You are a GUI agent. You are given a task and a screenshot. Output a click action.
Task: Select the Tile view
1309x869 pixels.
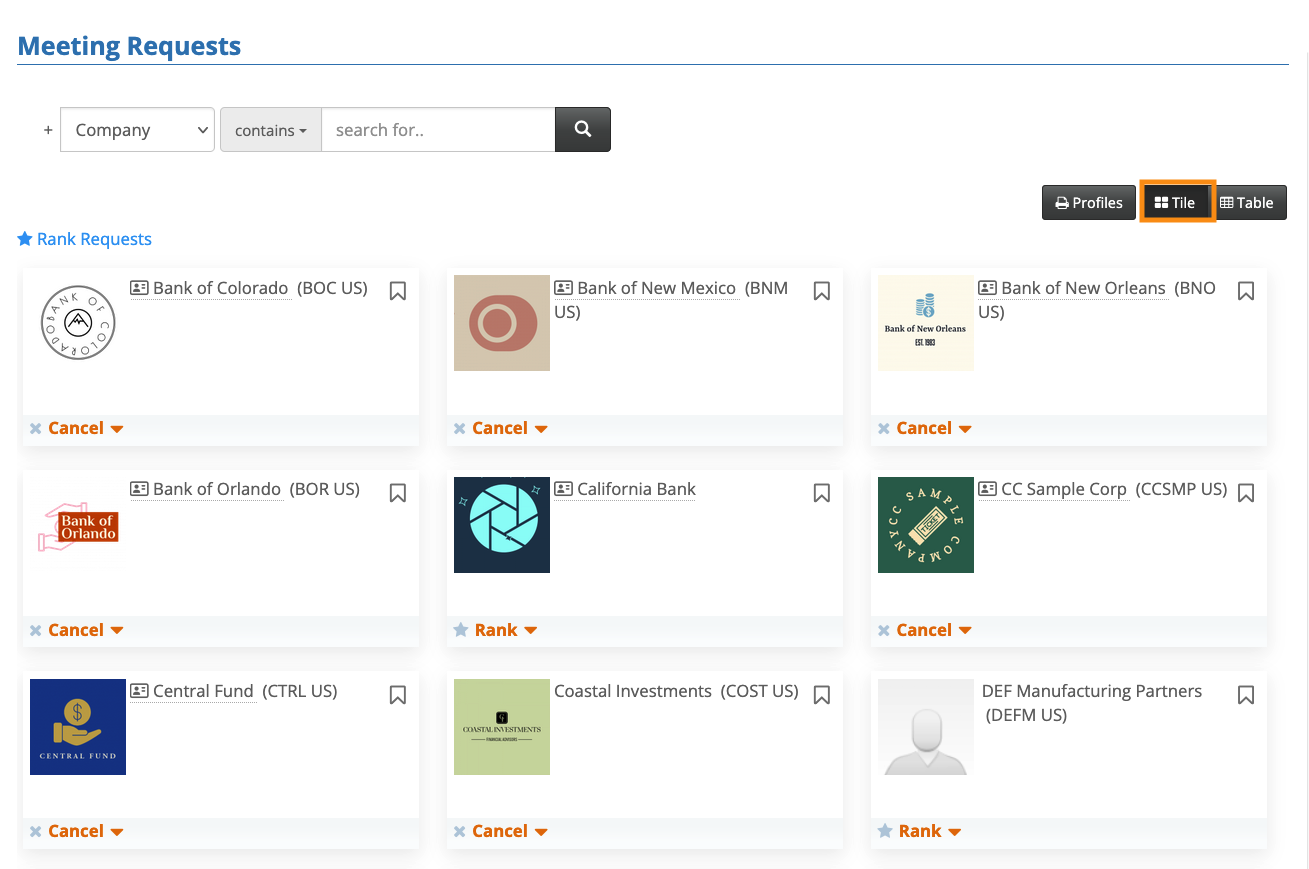tap(1175, 202)
